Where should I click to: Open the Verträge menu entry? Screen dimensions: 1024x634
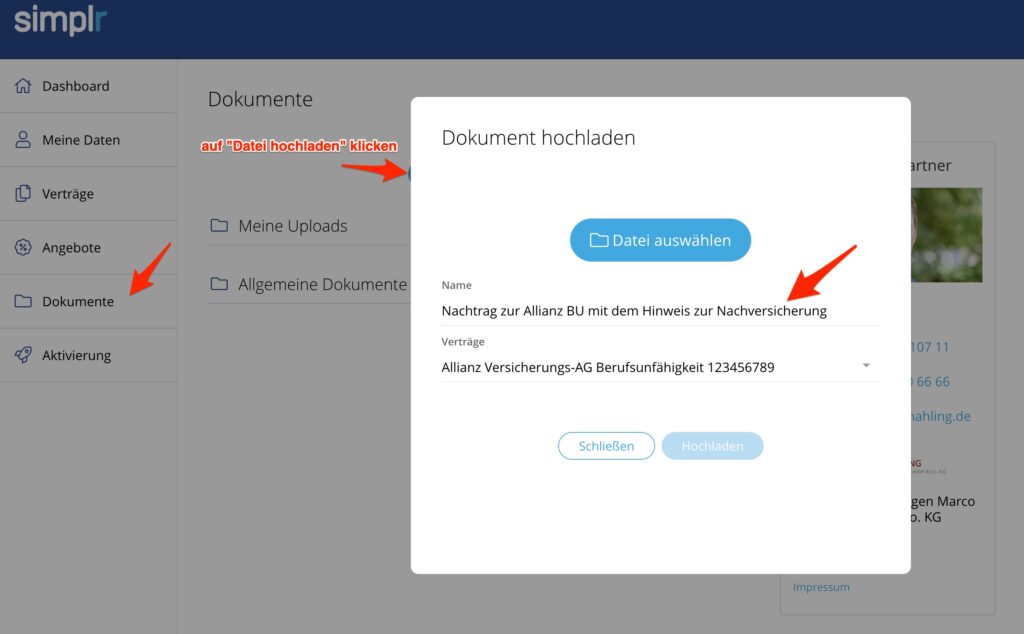click(x=88, y=193)
